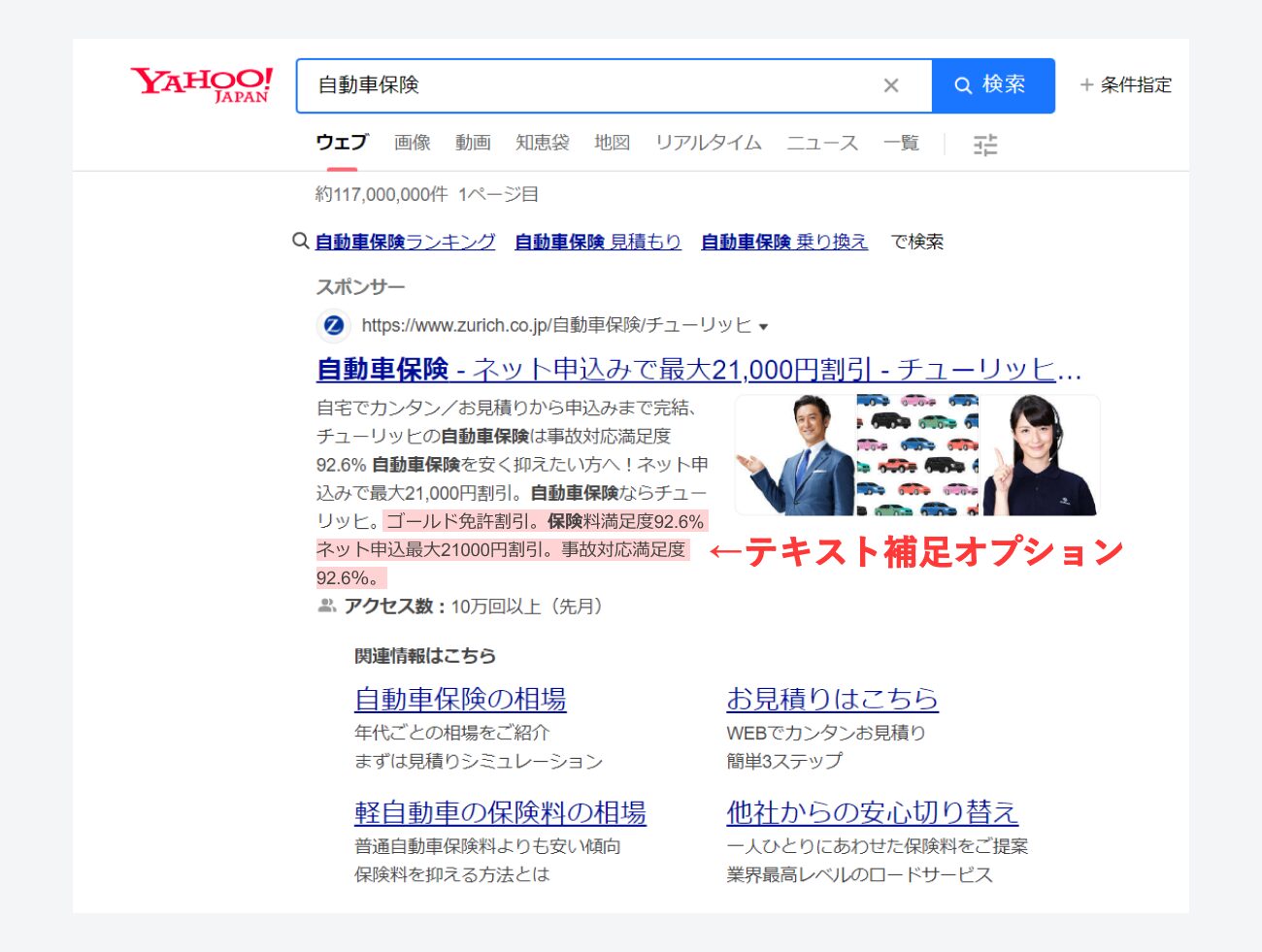Screen dimensions: 1262x952
Task: Open sitelink お見積りはこちら
Action: tap(832, 699)
